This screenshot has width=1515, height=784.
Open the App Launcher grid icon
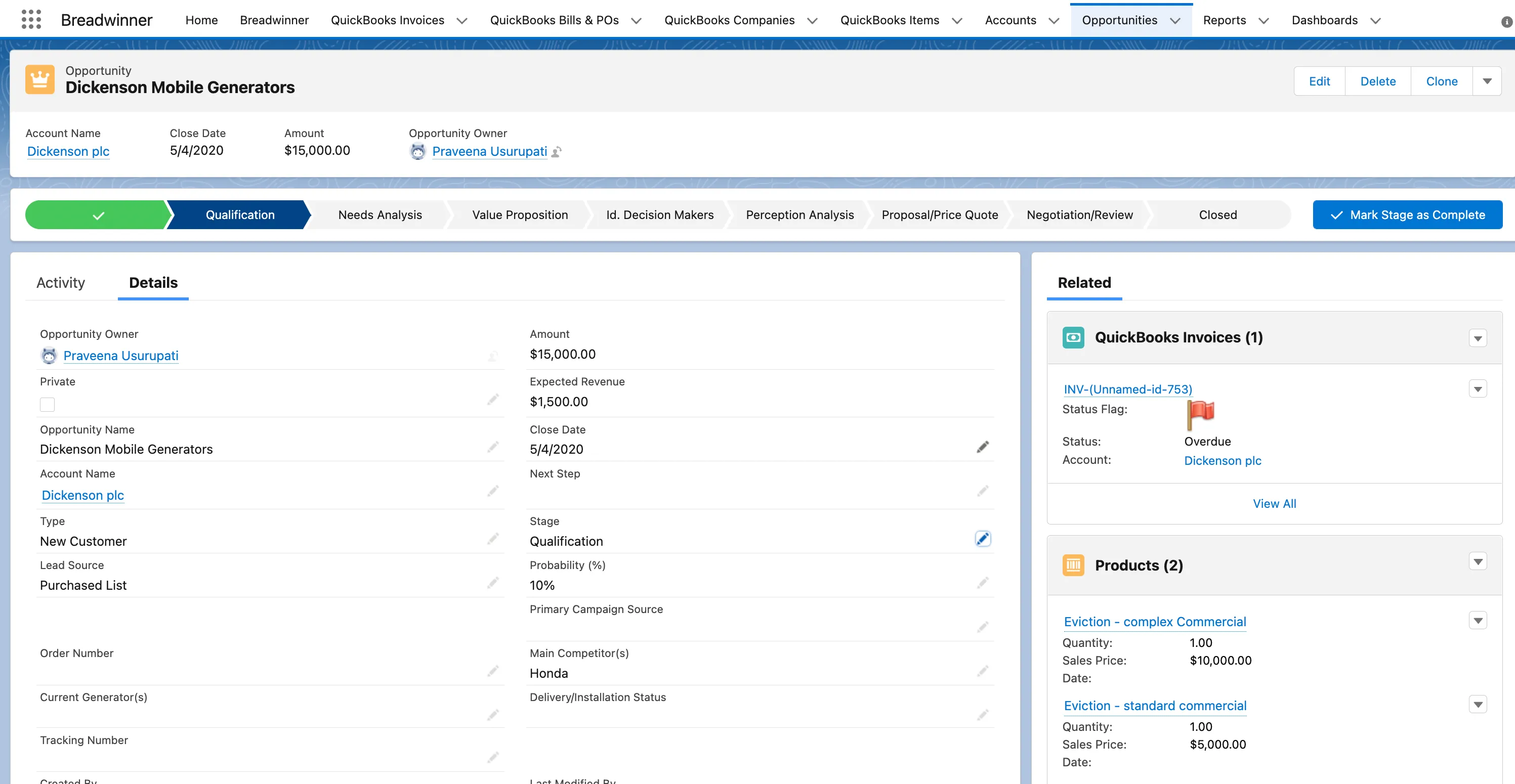click(31, 19)
